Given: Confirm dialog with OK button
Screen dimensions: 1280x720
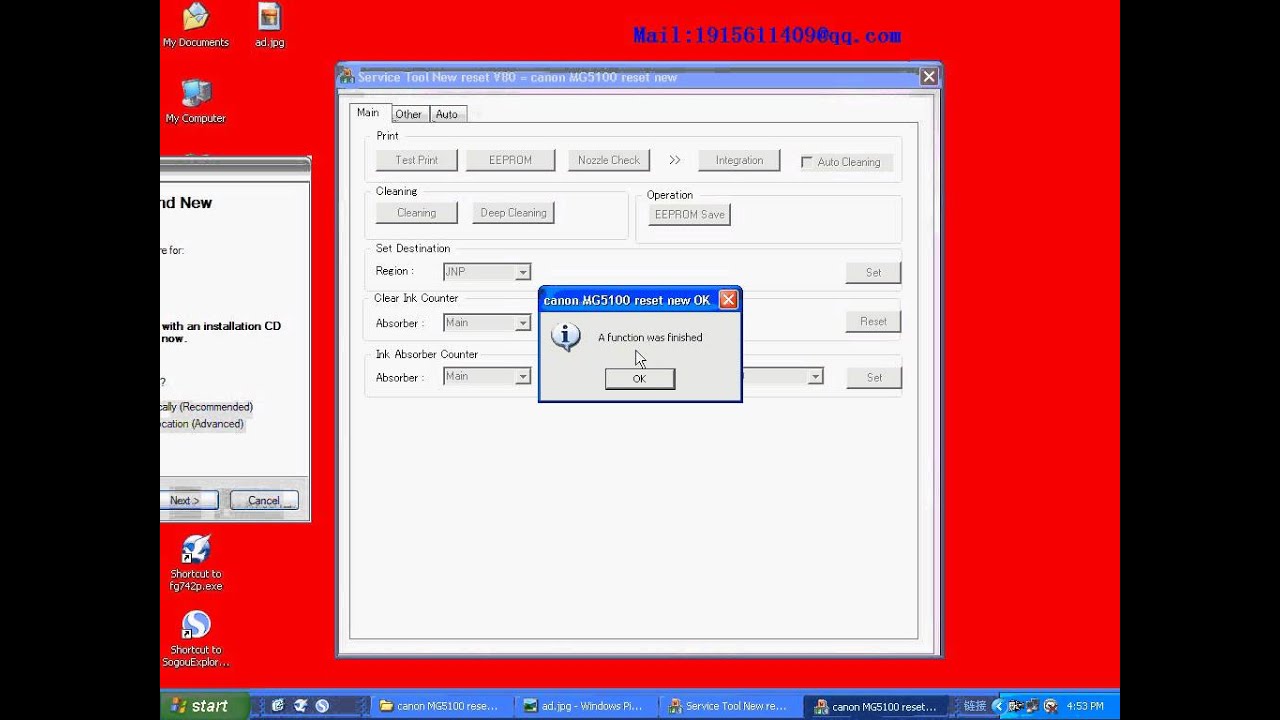Looking at the screenshot, I should (x=640, y=378).
